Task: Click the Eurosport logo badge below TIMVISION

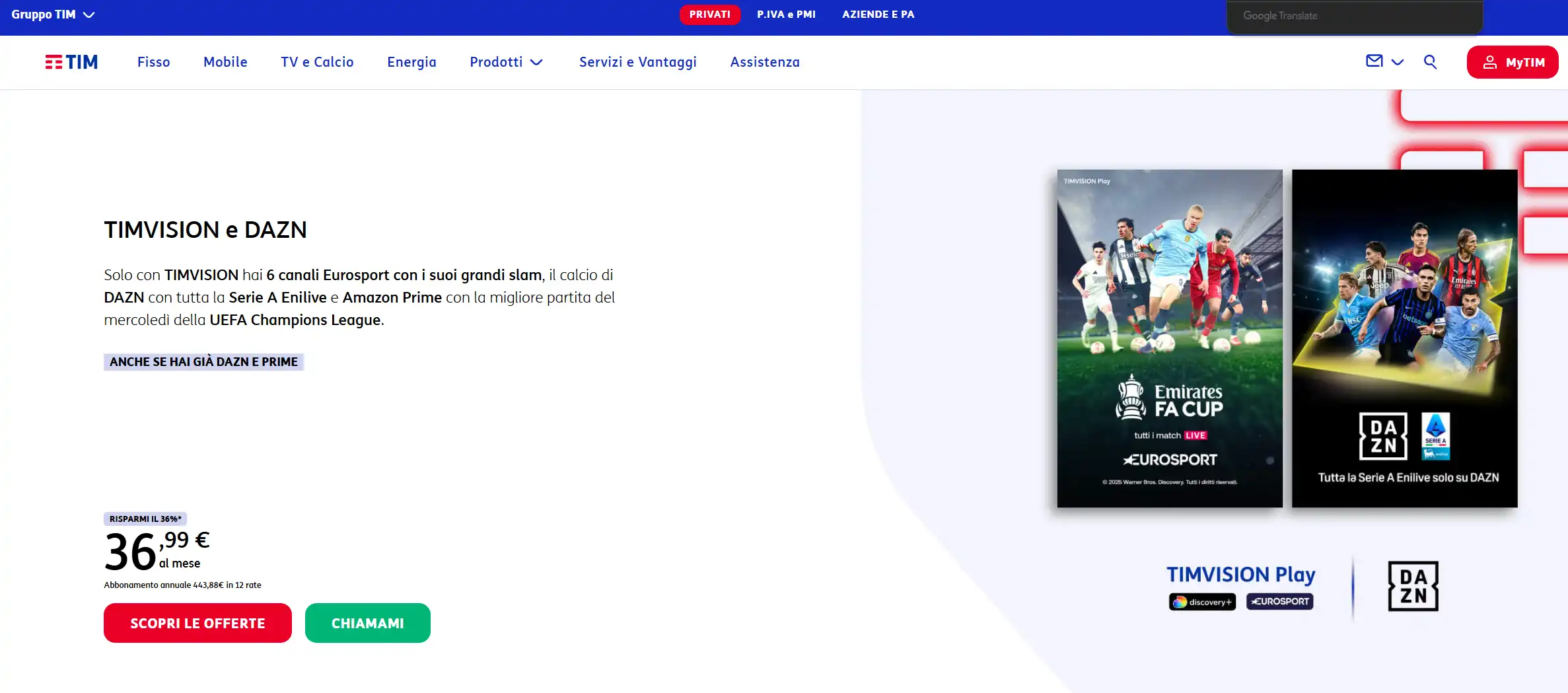Action: coord(1280,601)
